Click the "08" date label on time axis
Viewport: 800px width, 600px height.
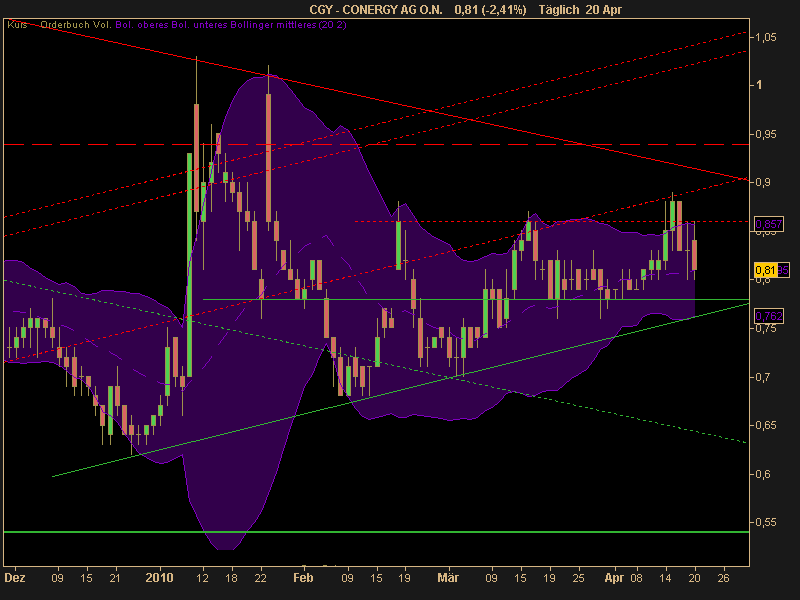tap(636, 578)
